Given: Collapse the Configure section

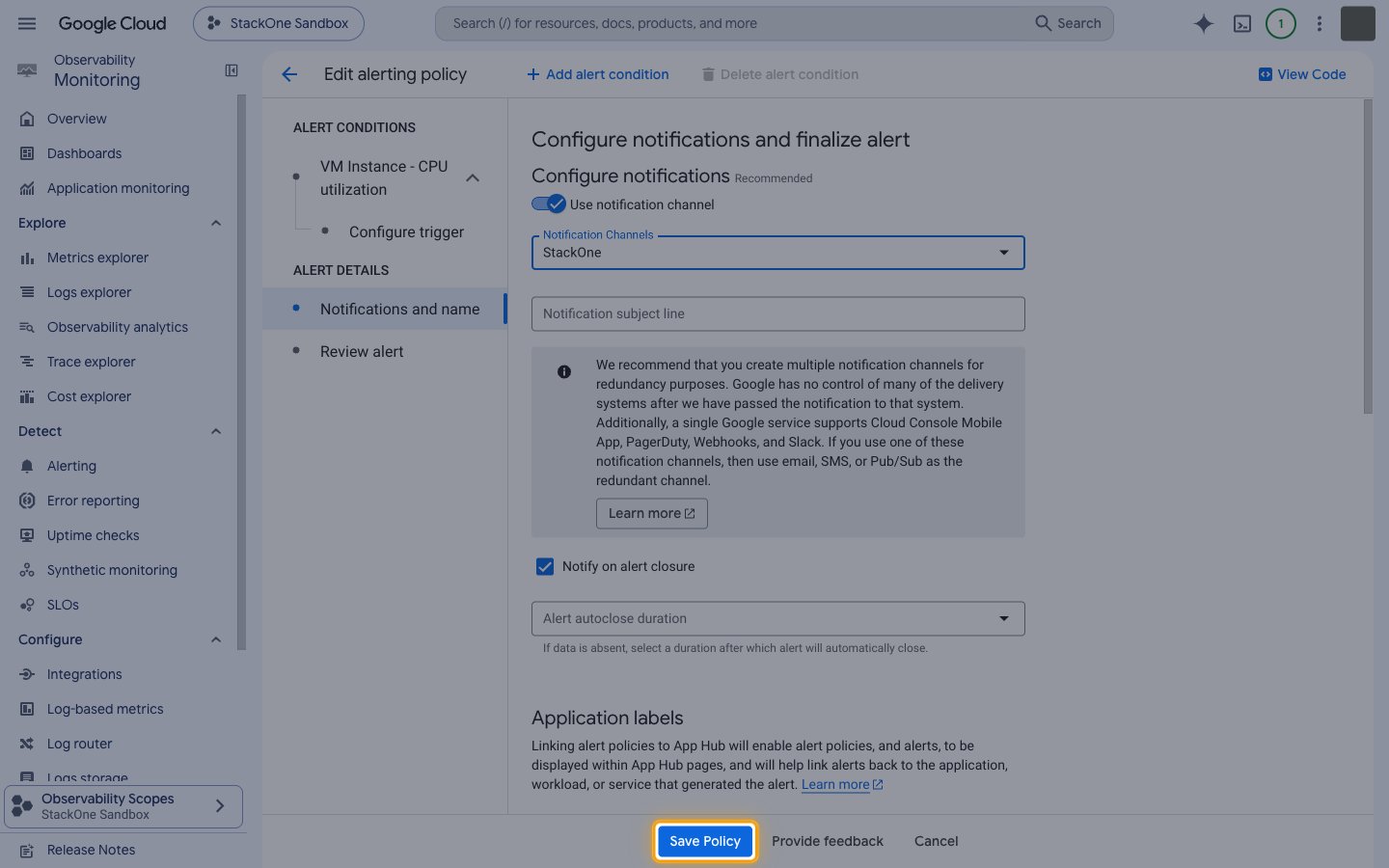Looking at the screenshot, I should pyautogui.click(x=216, y=639).
